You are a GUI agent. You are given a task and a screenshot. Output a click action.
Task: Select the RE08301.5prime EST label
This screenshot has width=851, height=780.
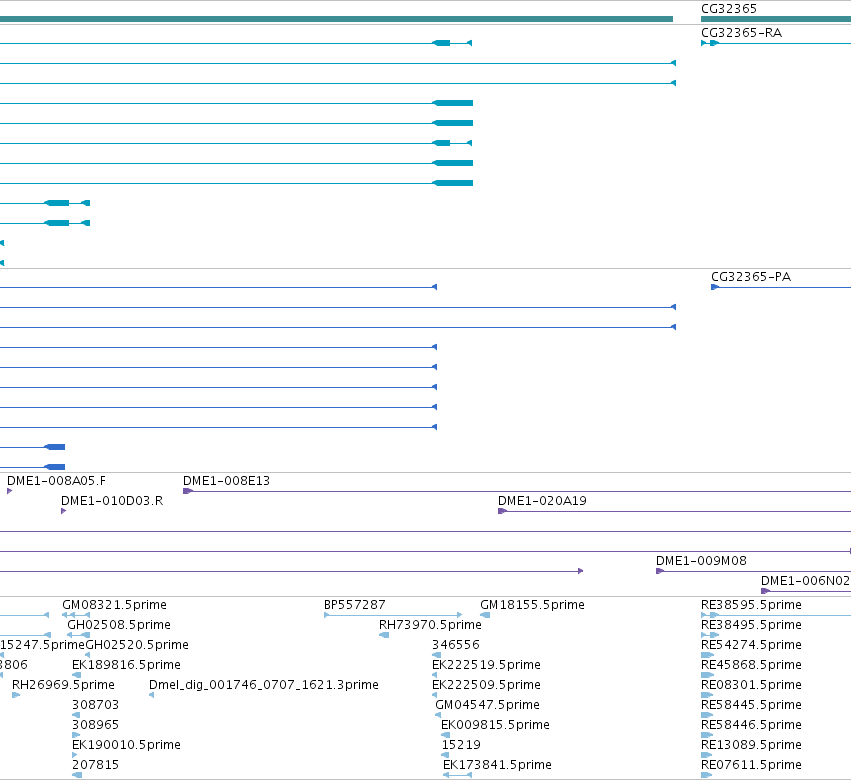[x=751, y=685]
